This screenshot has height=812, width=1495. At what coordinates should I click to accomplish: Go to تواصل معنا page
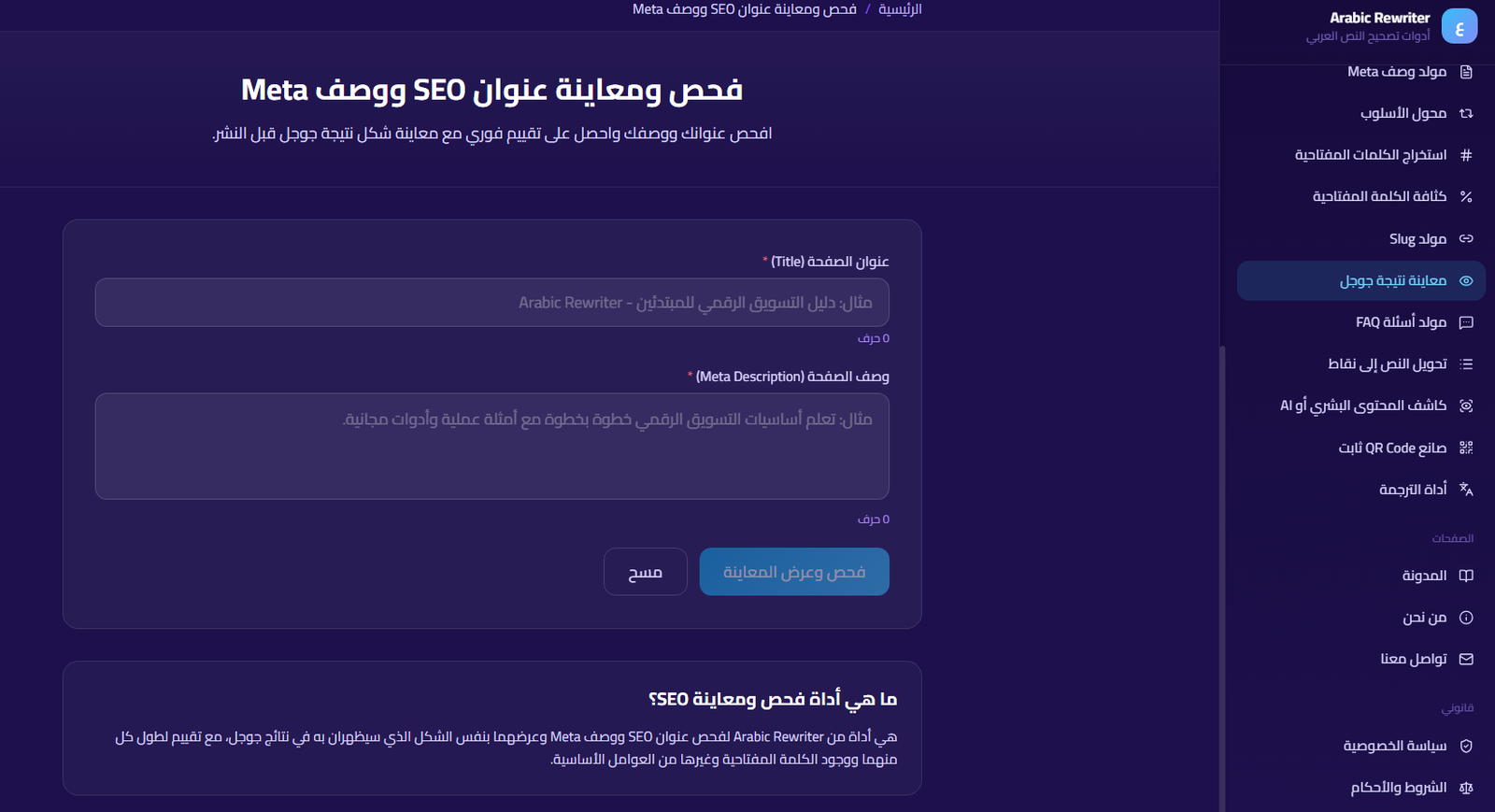[x=1361, y=659]
